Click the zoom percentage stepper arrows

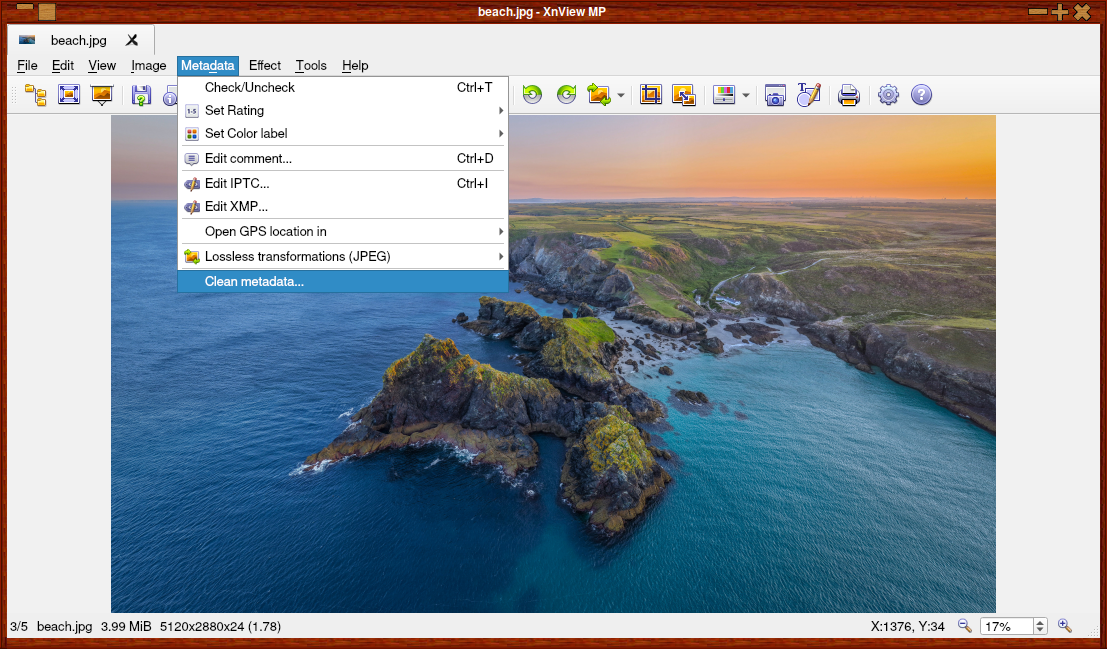[x=1040, y=626]
